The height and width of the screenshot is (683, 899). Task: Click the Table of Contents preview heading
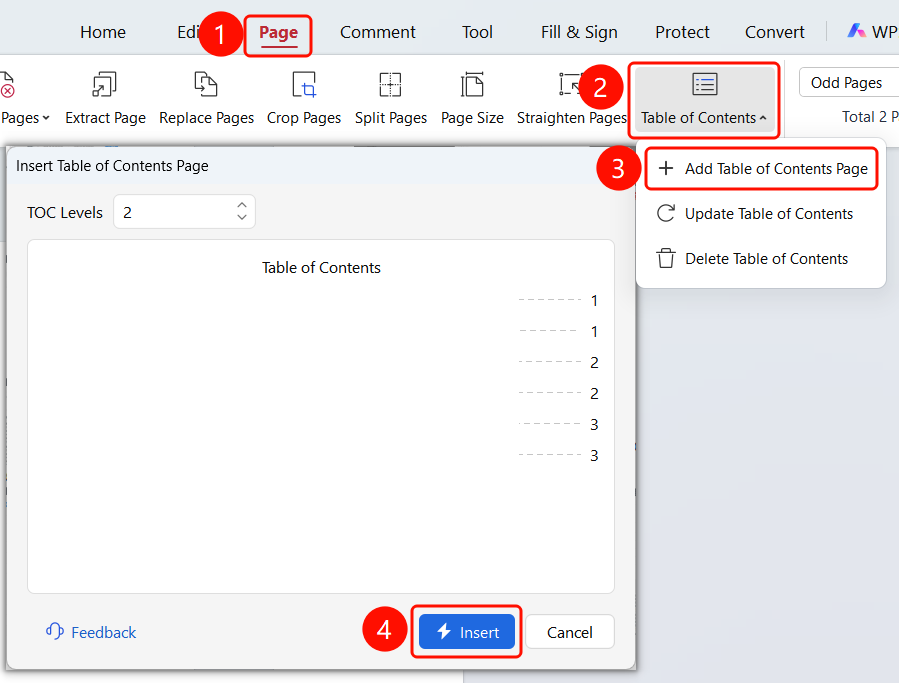(x=321, y=268)
